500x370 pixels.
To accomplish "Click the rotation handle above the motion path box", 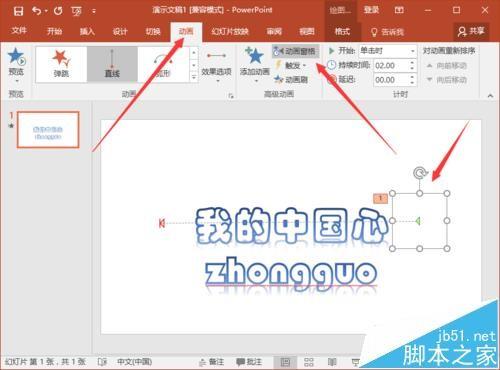I will [420, 173].
